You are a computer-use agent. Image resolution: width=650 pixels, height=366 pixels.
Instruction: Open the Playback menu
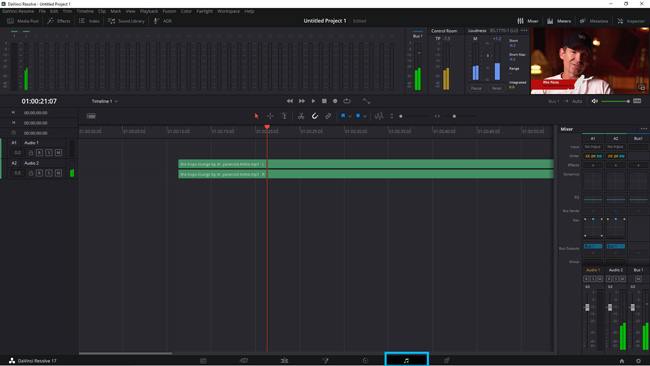pos(149,11)
